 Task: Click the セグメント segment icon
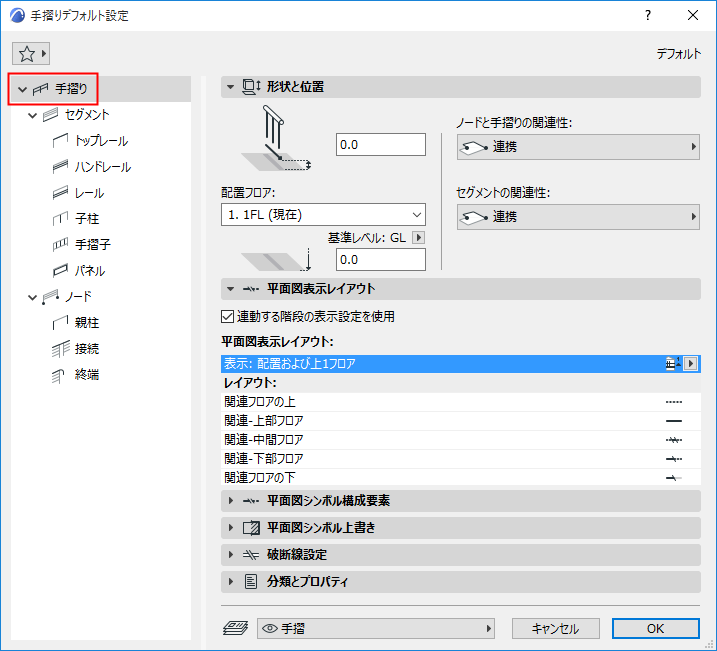[x=51, y=115]
